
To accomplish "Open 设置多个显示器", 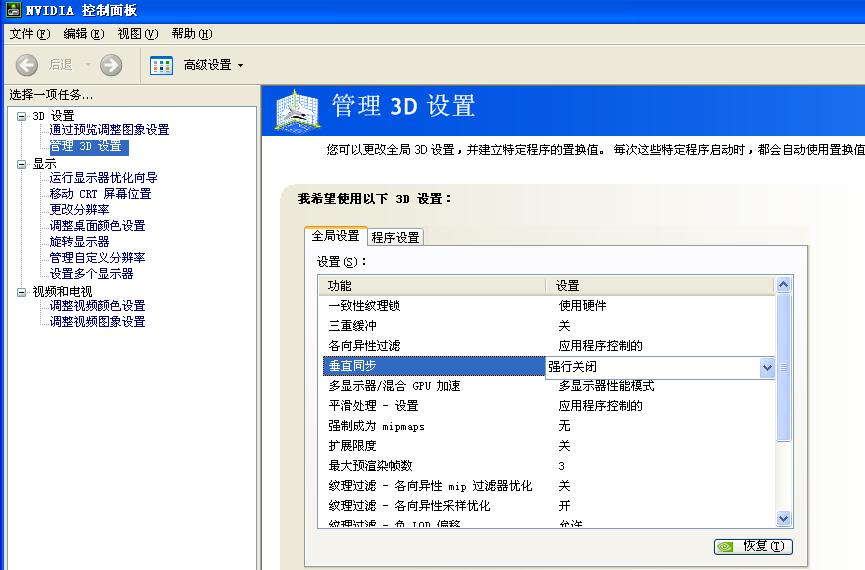I will [92, 274].
